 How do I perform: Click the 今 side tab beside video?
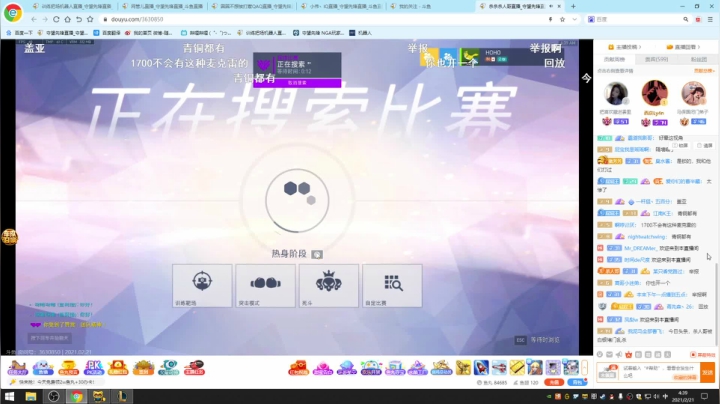click(x=586, y=78)
